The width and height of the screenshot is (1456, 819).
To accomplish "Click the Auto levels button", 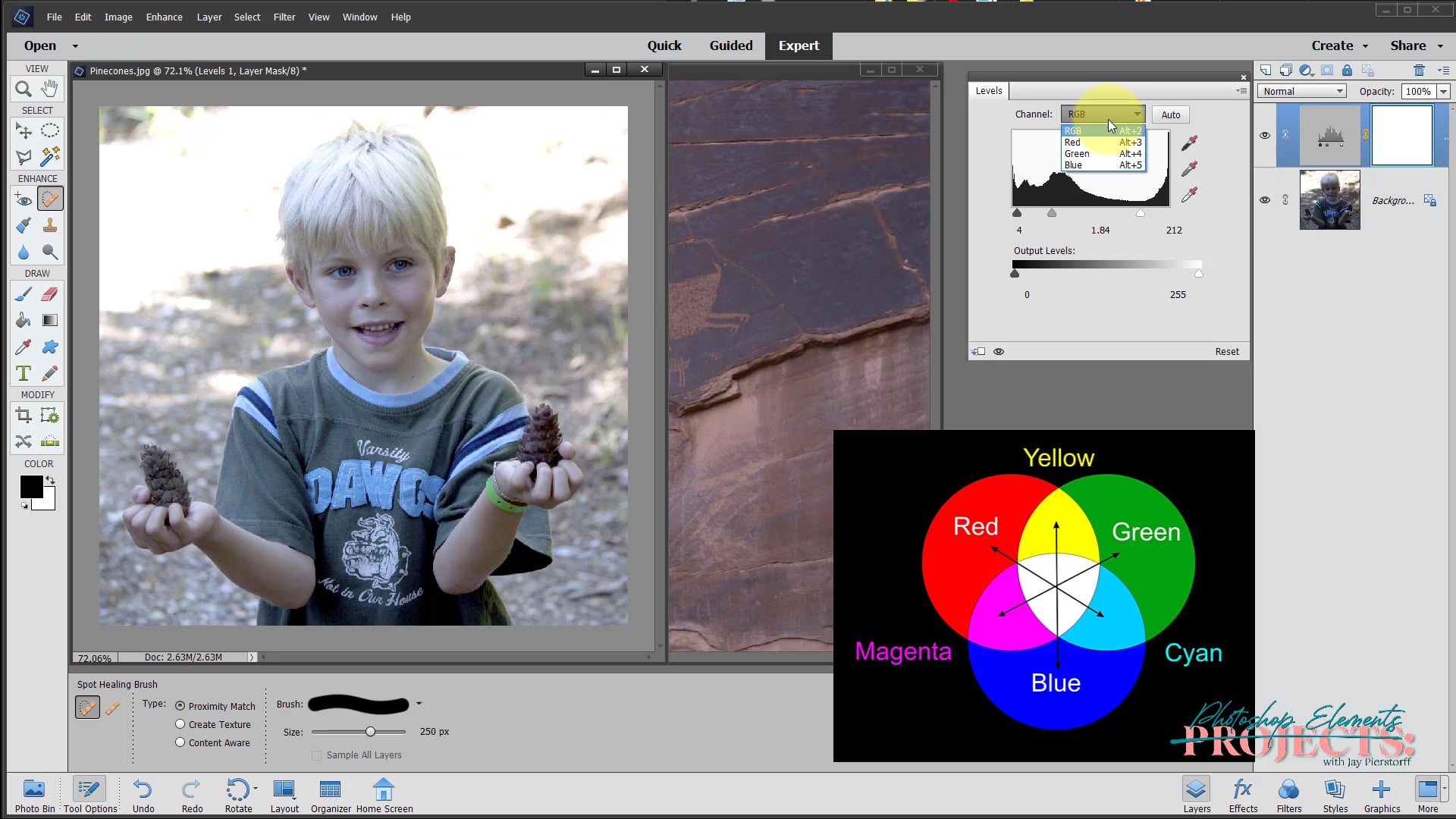I will pos(1170,115).
